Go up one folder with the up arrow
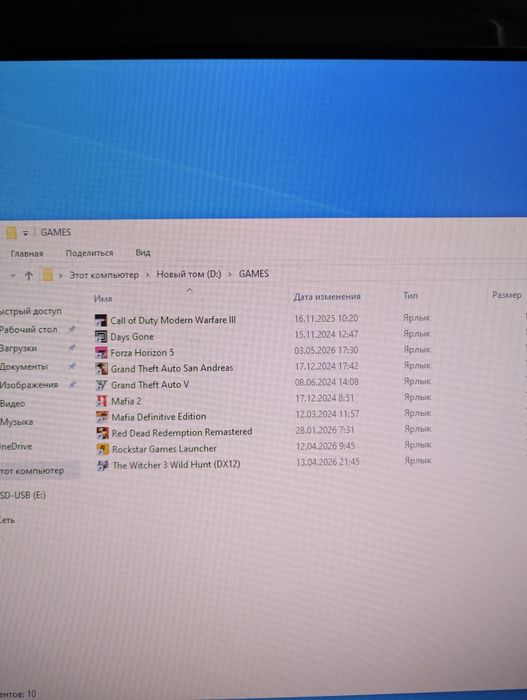Viewport: 527px width, 700px height. 29,275
